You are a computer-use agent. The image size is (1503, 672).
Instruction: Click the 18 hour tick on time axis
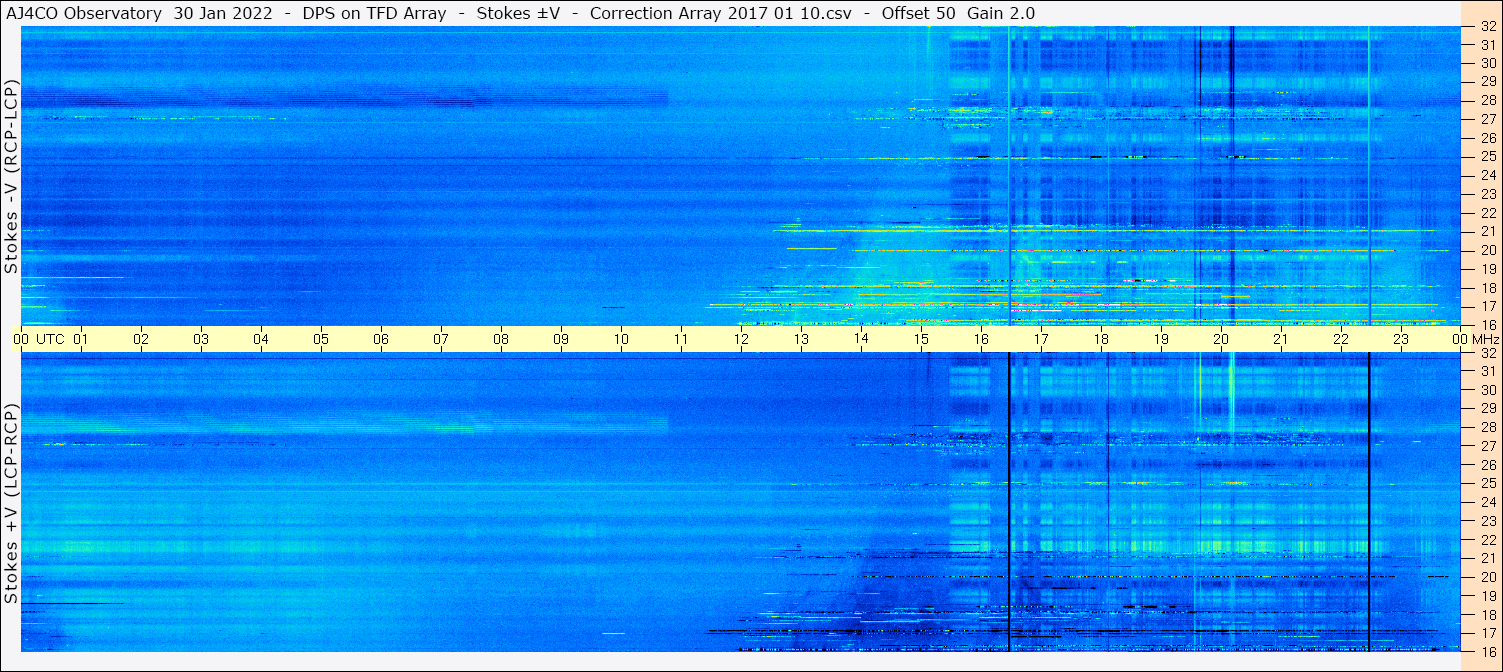pyautogui.click(x=1101, y=339)
